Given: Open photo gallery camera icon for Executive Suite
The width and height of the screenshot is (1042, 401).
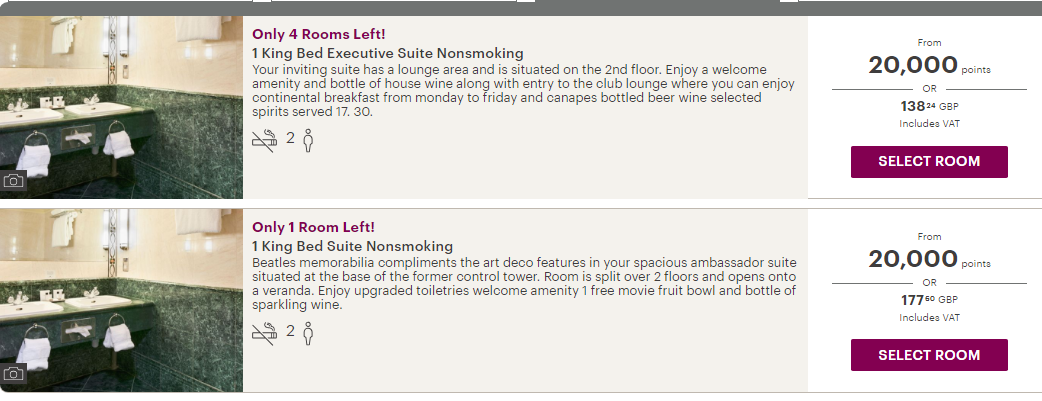Looking at the screenshot, I should tap(14, 181).
